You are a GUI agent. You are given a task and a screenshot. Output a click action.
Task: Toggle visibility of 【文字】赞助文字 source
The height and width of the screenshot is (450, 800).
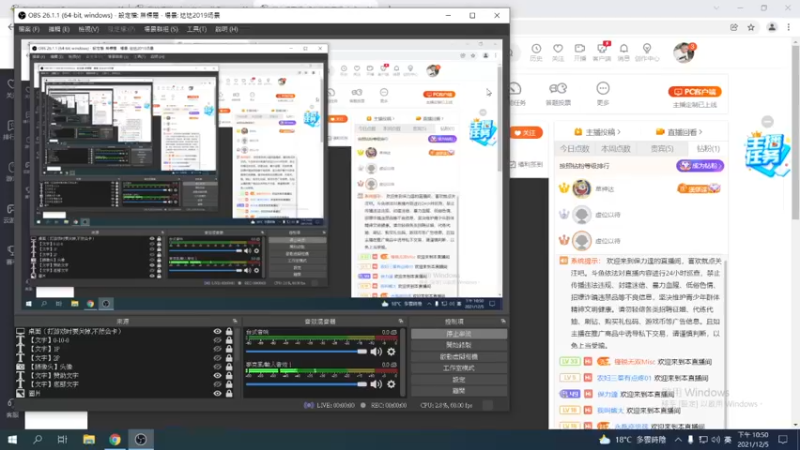click(217, 376)
